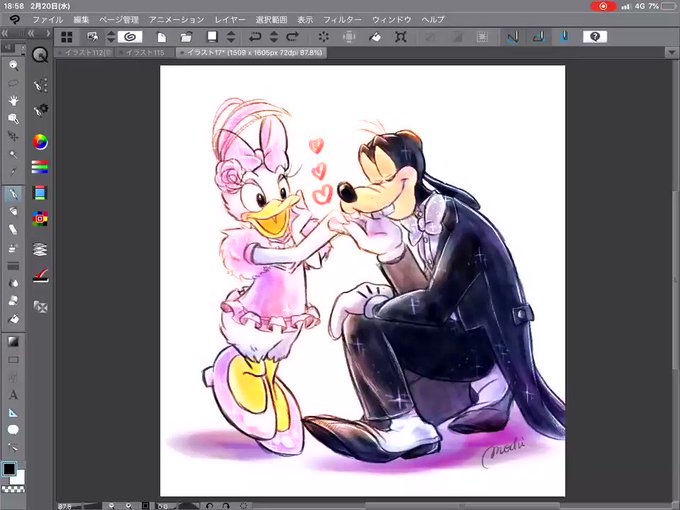The image size is (680, 510).
Task: Open the ページ管理 menu
Action: (119, 20)
